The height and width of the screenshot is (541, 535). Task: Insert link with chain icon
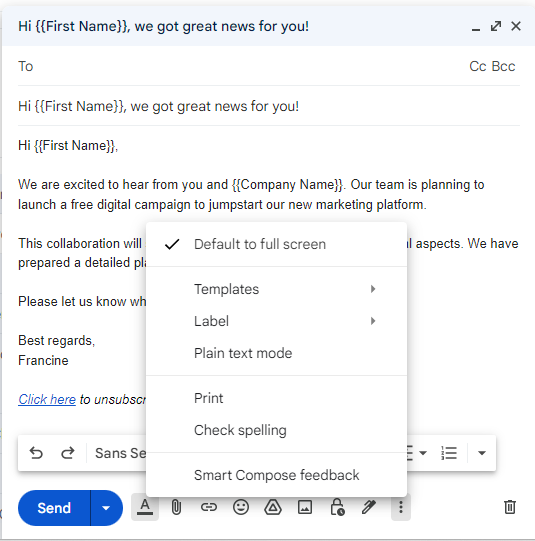click(209, 507)
